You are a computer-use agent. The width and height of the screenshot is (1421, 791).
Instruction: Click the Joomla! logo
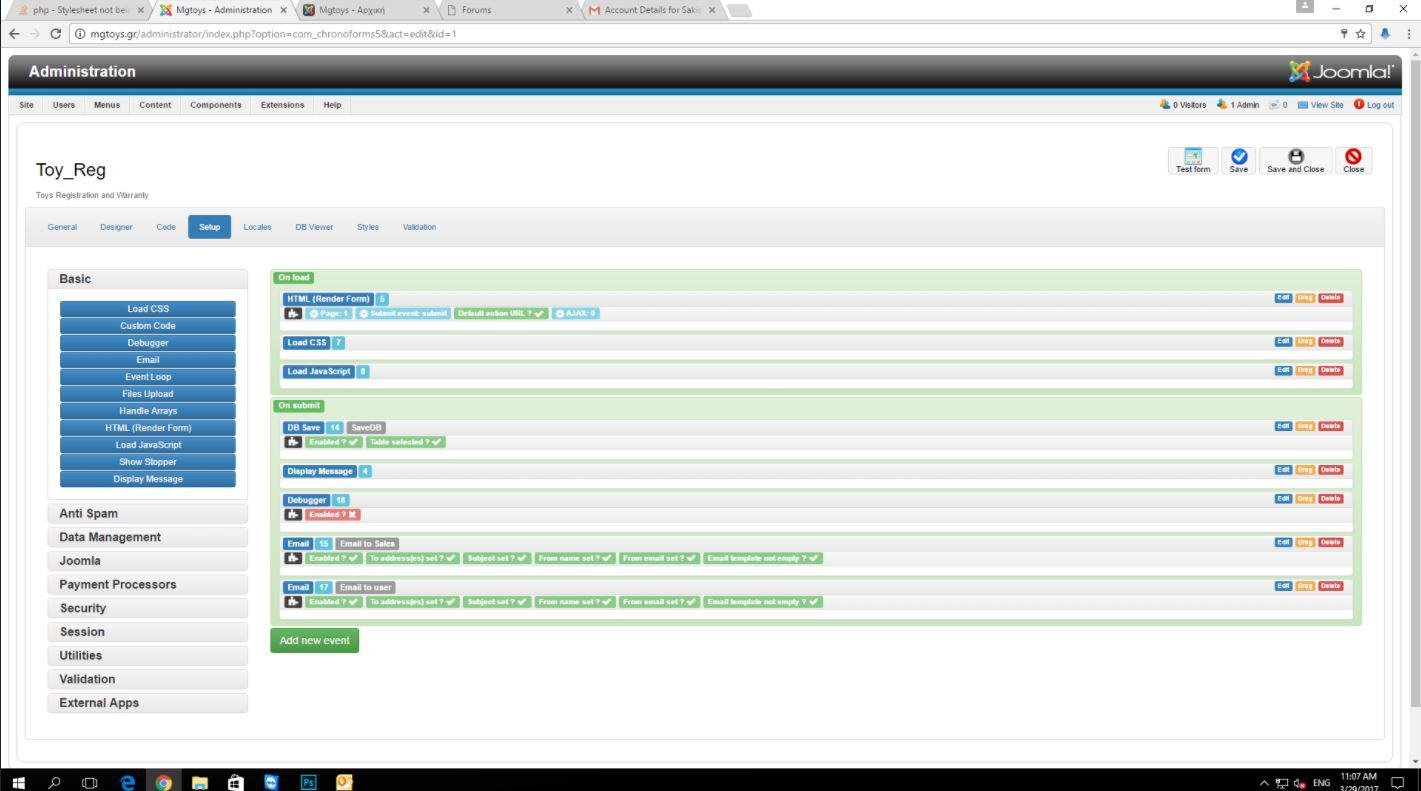(1341, 71)
